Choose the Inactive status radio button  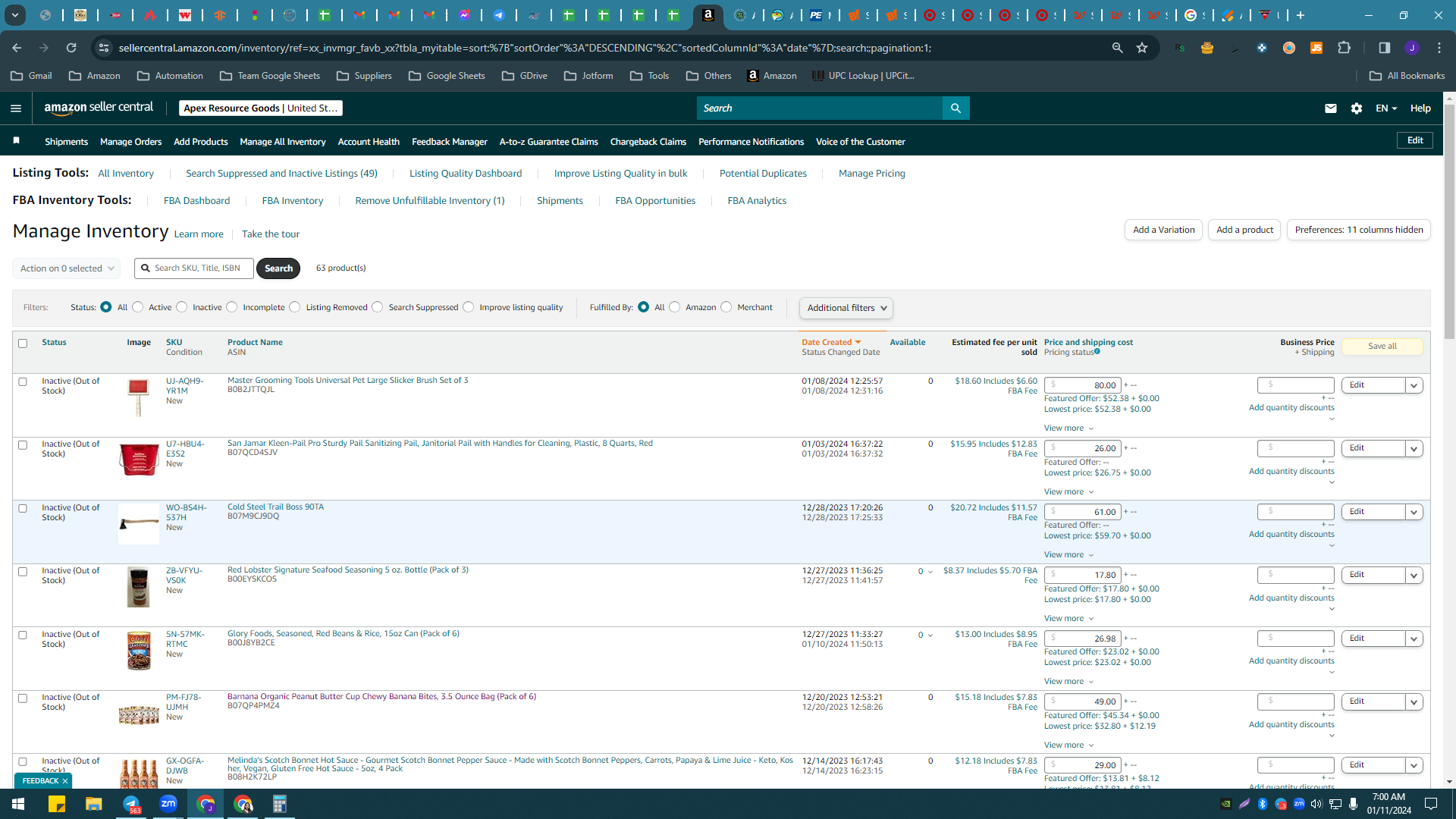coord(181,307)
